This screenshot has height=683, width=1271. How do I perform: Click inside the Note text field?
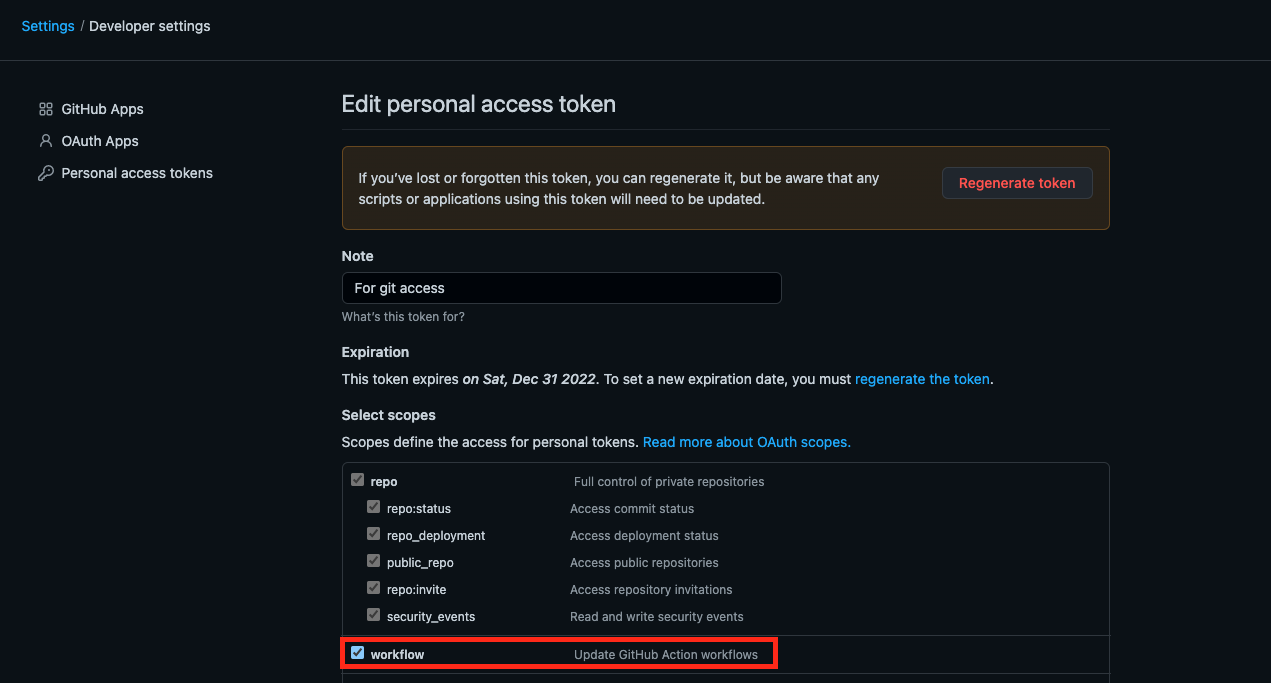coord(561,288)
